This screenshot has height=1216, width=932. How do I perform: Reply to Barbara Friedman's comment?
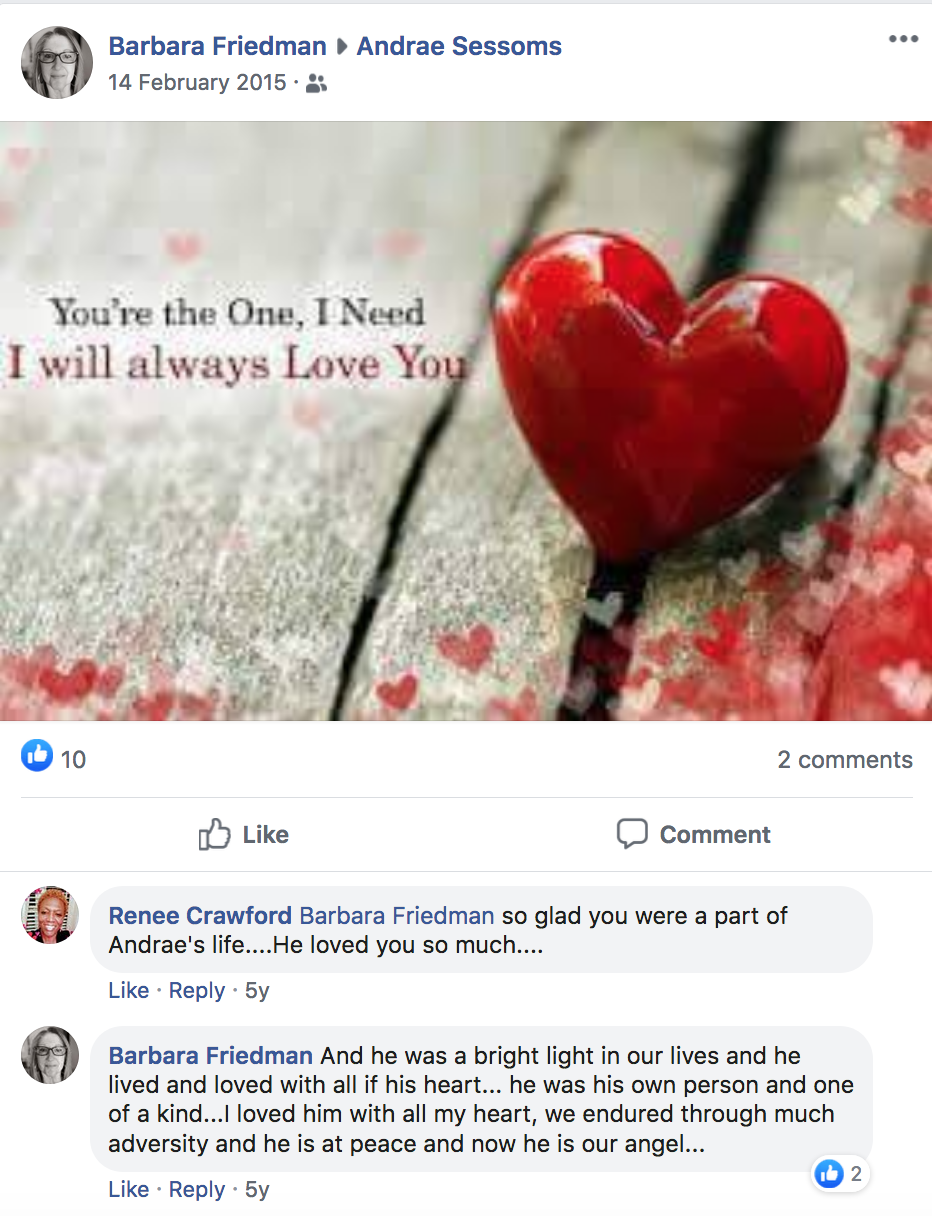tap(197, 1190)
